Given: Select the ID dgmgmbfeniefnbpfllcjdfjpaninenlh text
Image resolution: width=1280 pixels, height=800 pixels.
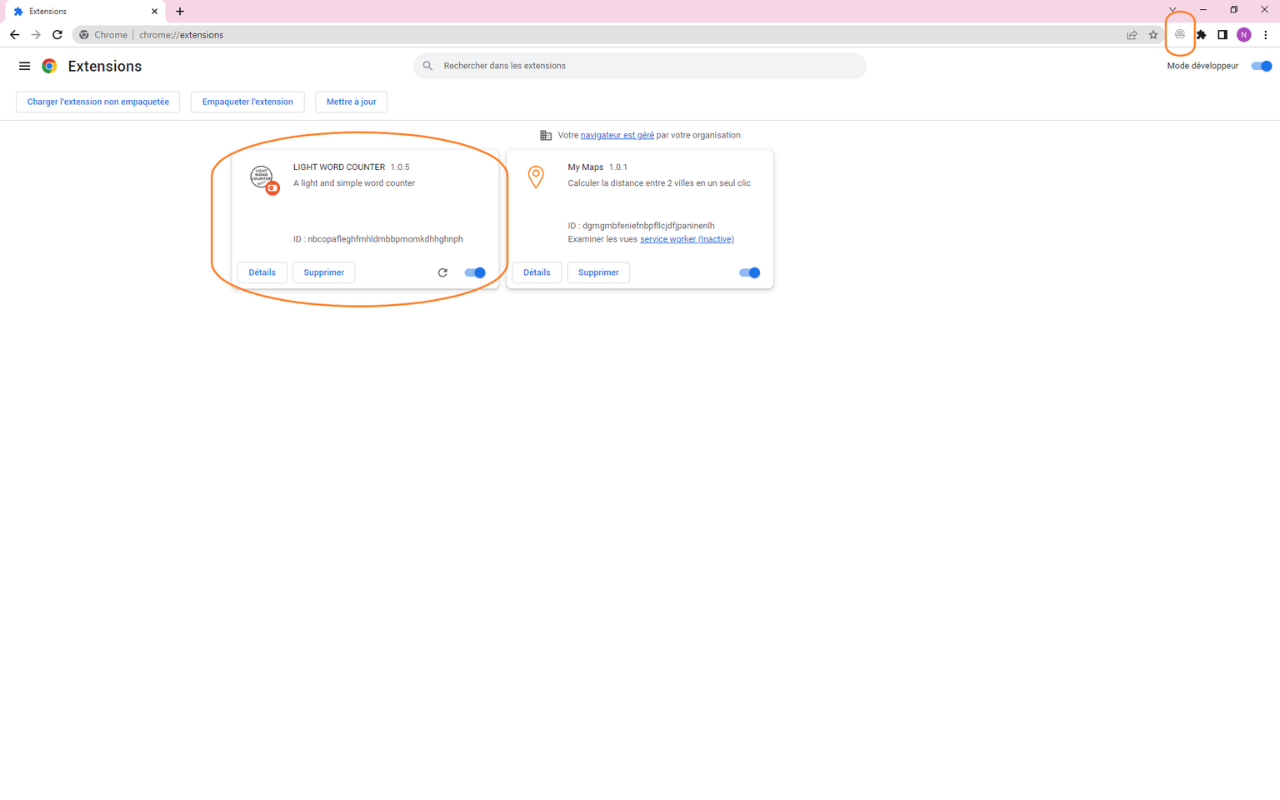Looking at the screenshot, I should [641, 226].
